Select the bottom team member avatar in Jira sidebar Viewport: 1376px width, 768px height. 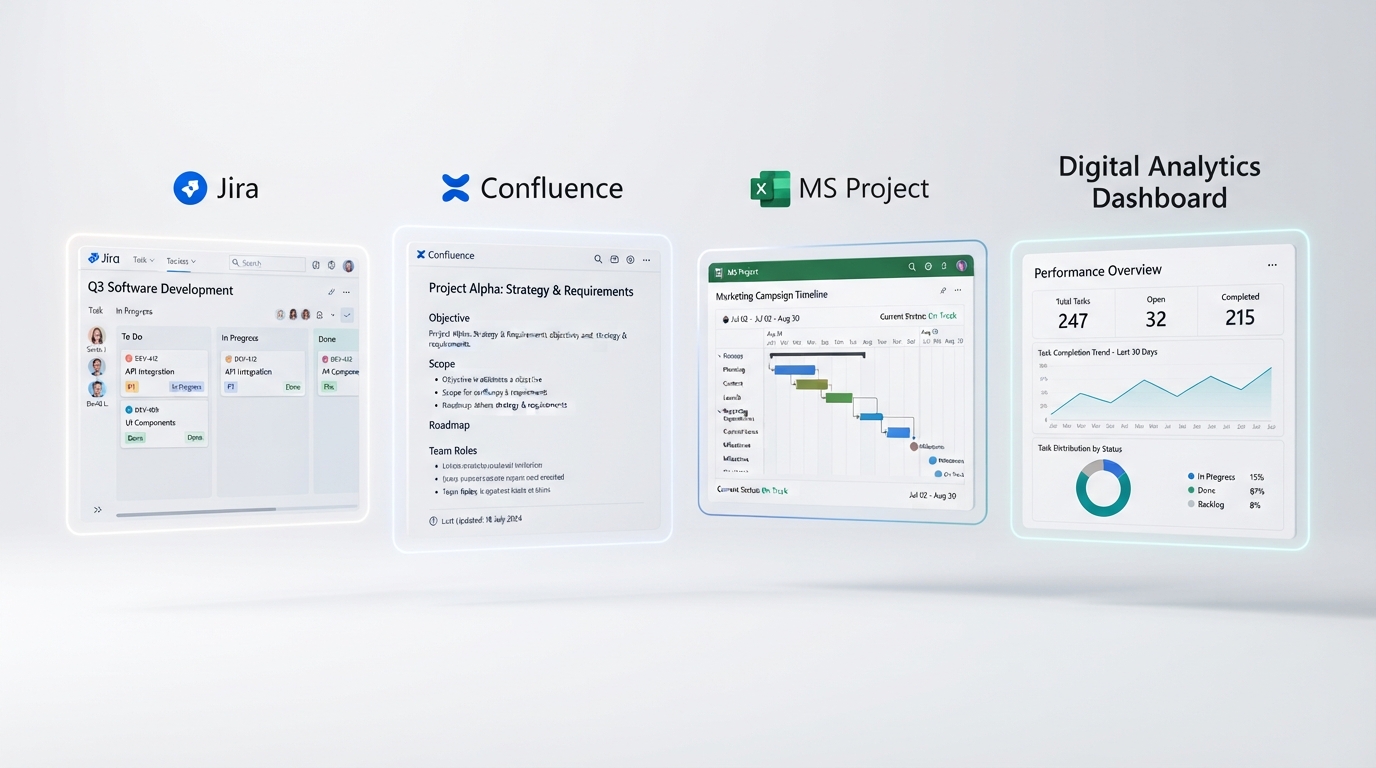(97, 389)
